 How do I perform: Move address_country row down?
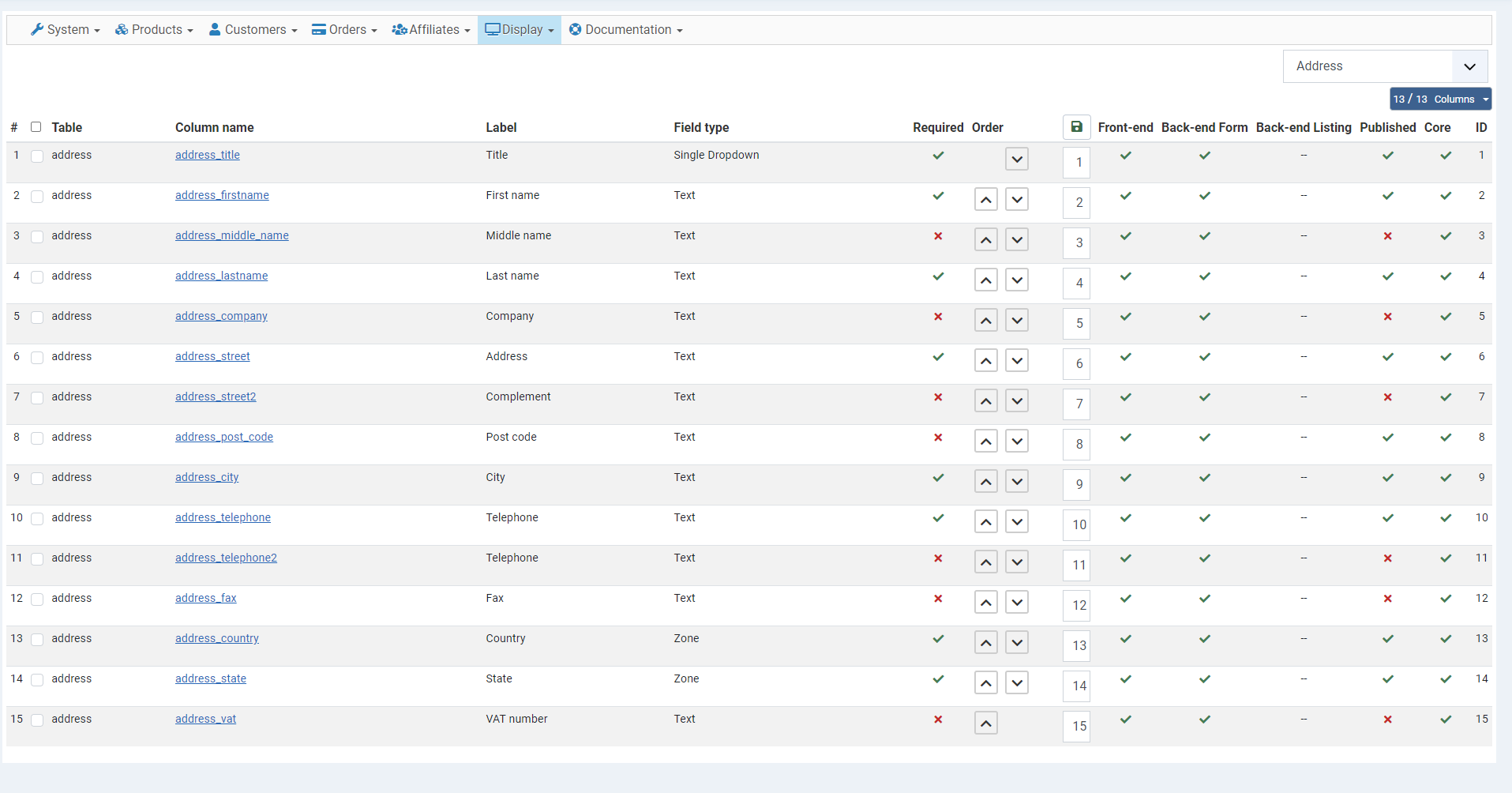tap(1017, 643)
